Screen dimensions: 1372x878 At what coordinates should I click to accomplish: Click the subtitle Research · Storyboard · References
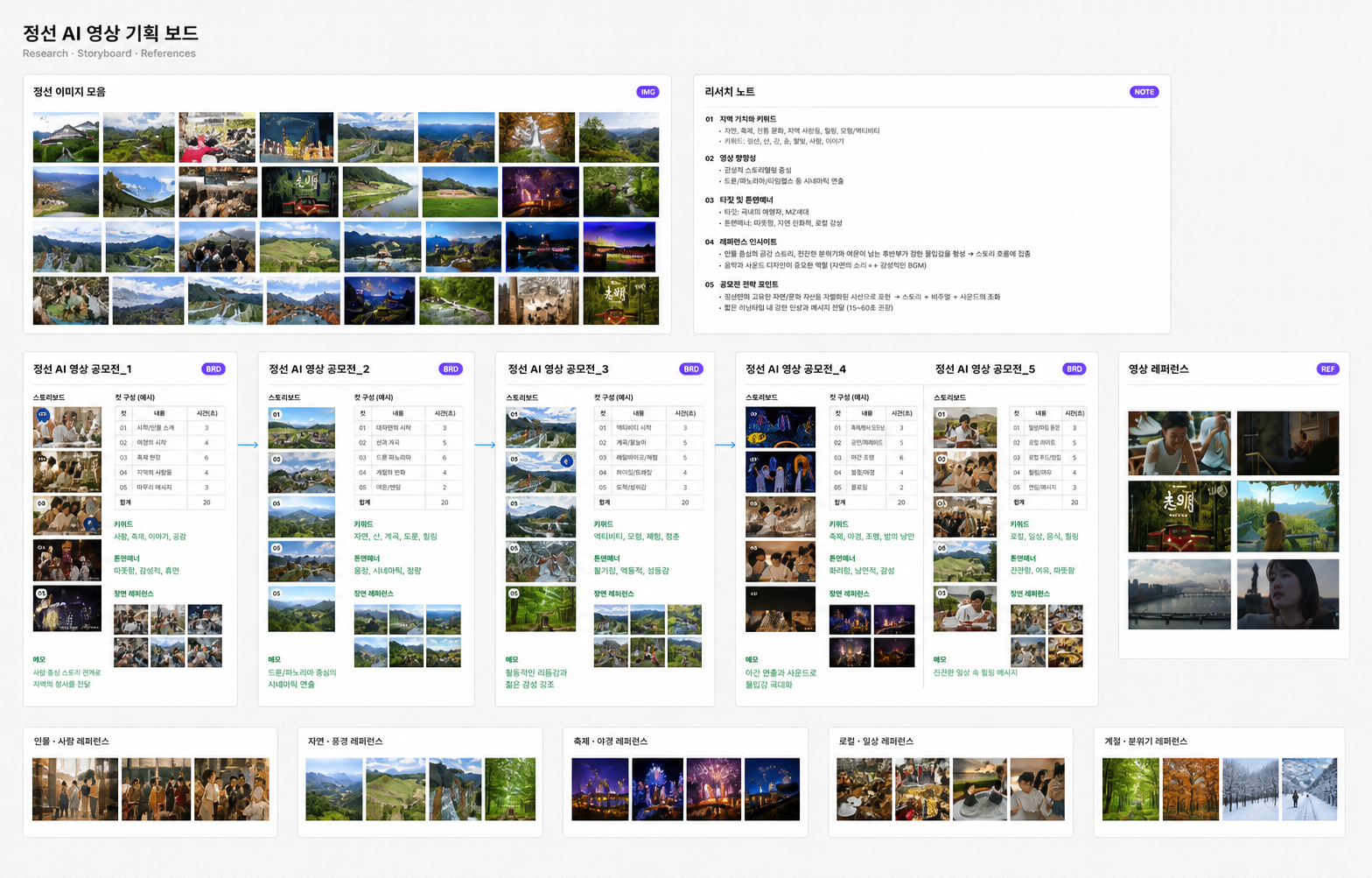click(109, 53)
